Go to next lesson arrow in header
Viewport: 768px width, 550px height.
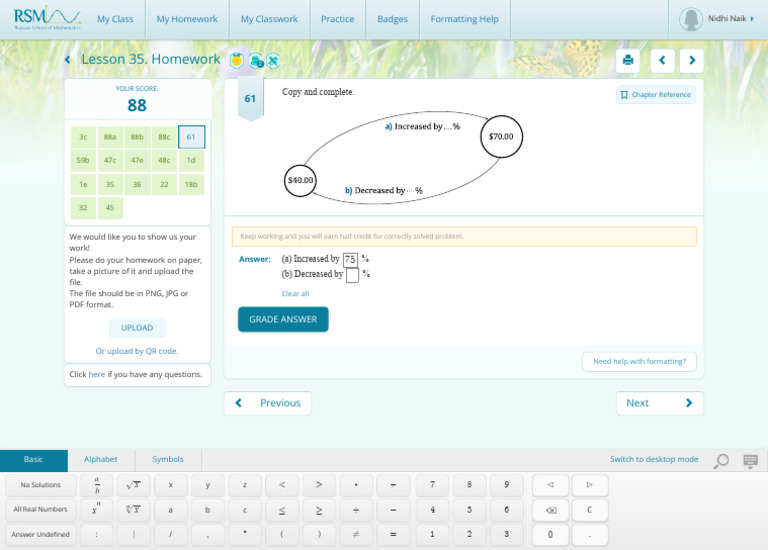(x=692, y=60)
